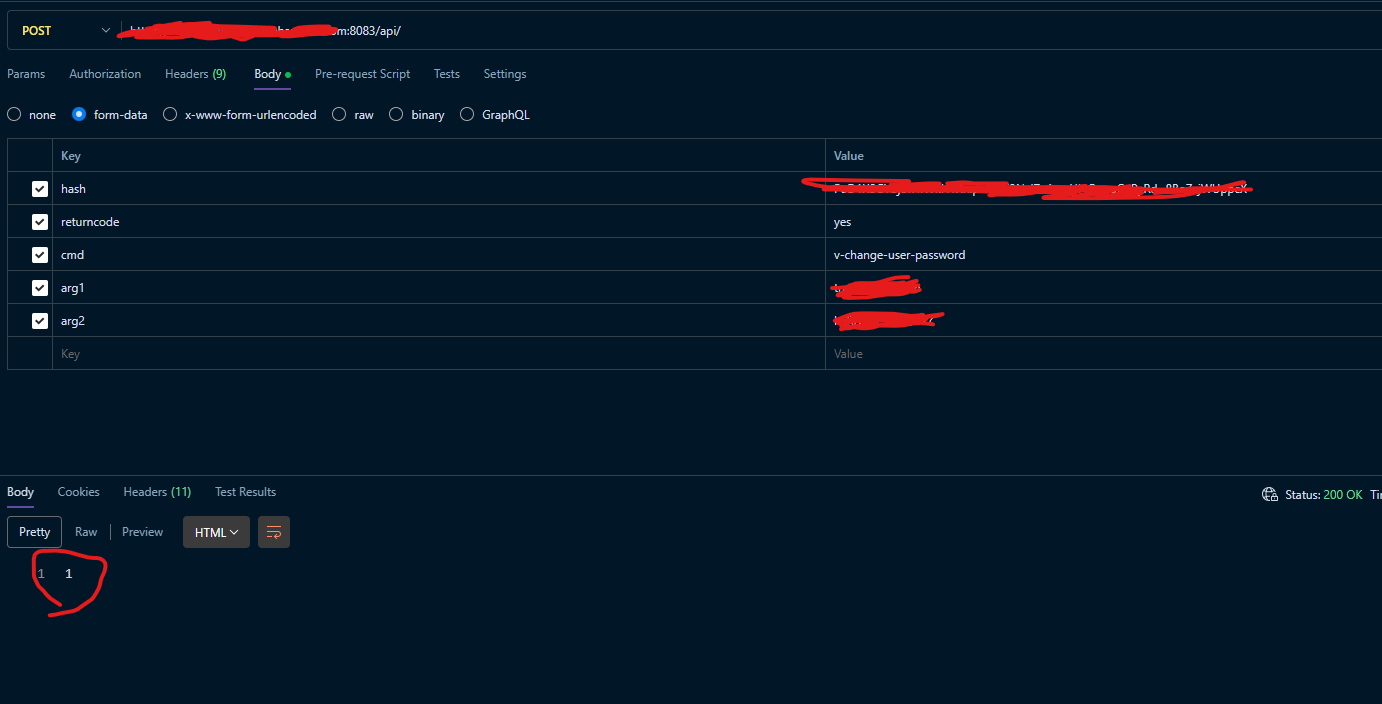Switch to Preview response view
1382x704 pixels.
tap(142, 532)
